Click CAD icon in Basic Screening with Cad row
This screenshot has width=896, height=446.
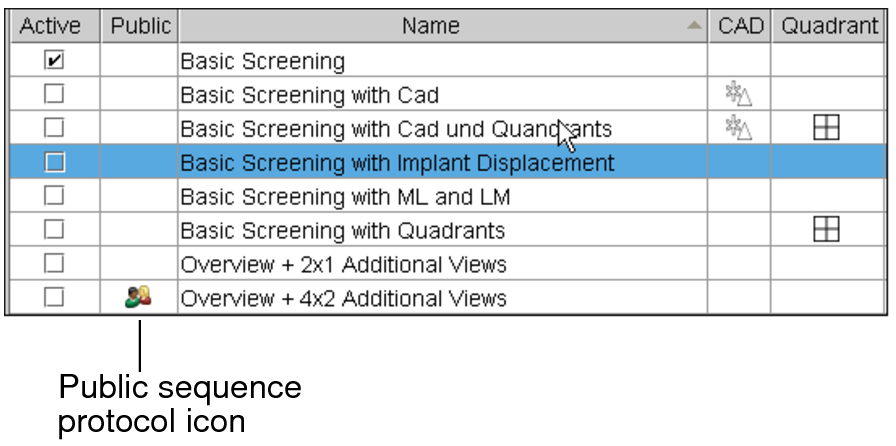[x=738, y=95]
